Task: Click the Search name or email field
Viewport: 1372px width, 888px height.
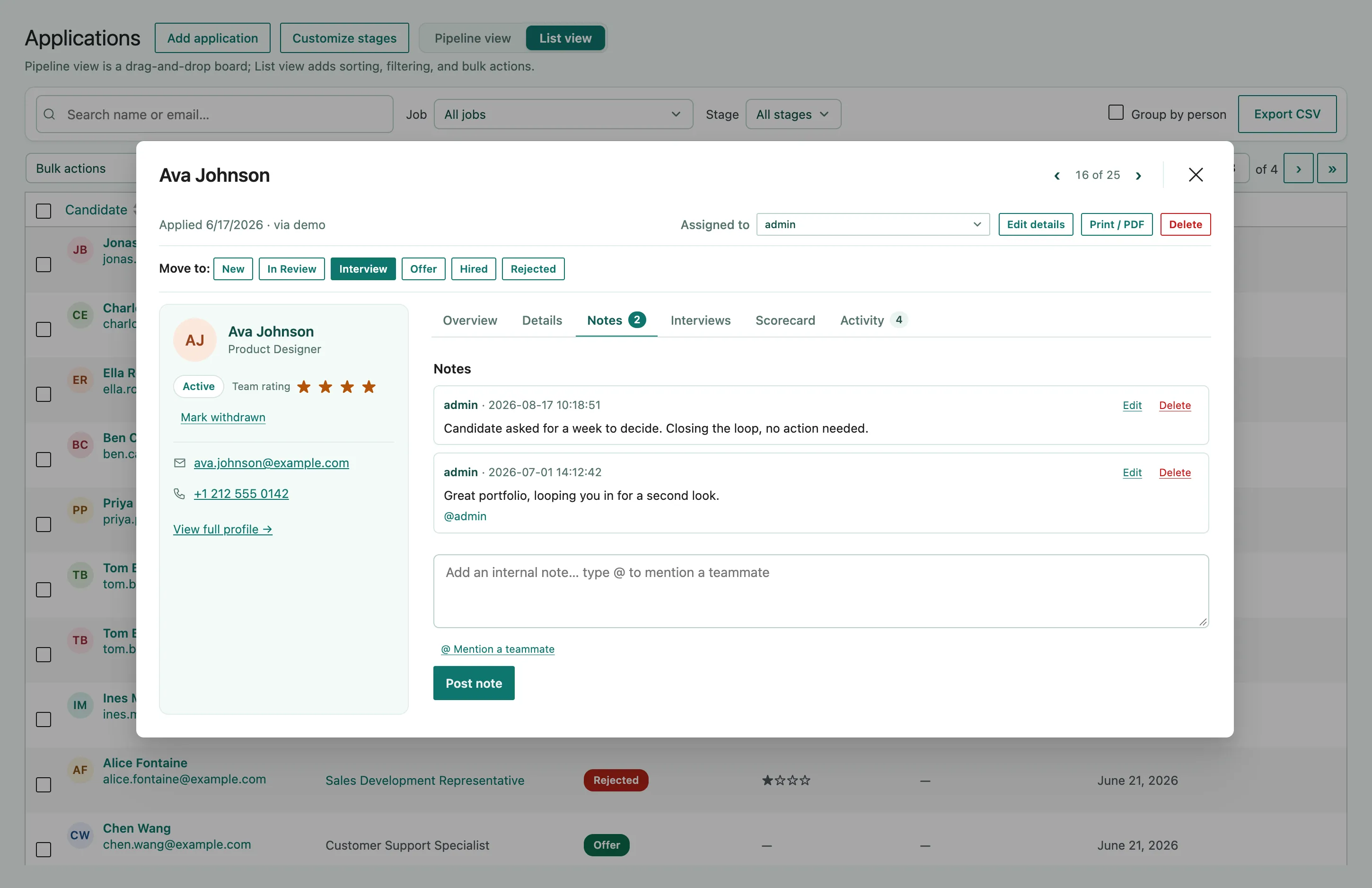Action: [x=214, y=114]
